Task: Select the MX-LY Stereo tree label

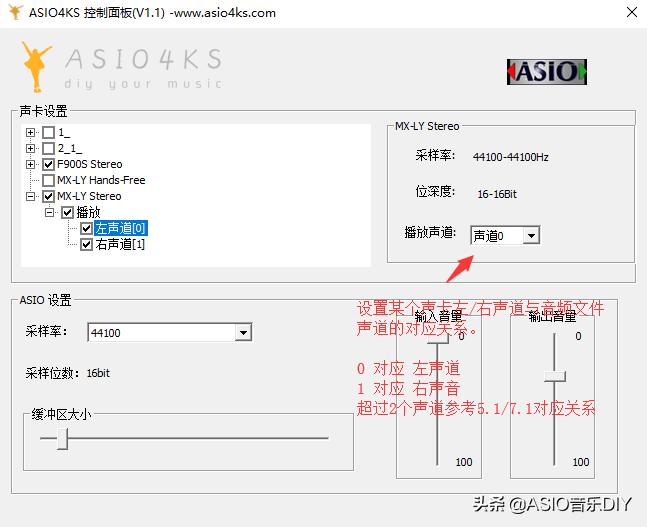Action: pos(89,196)
